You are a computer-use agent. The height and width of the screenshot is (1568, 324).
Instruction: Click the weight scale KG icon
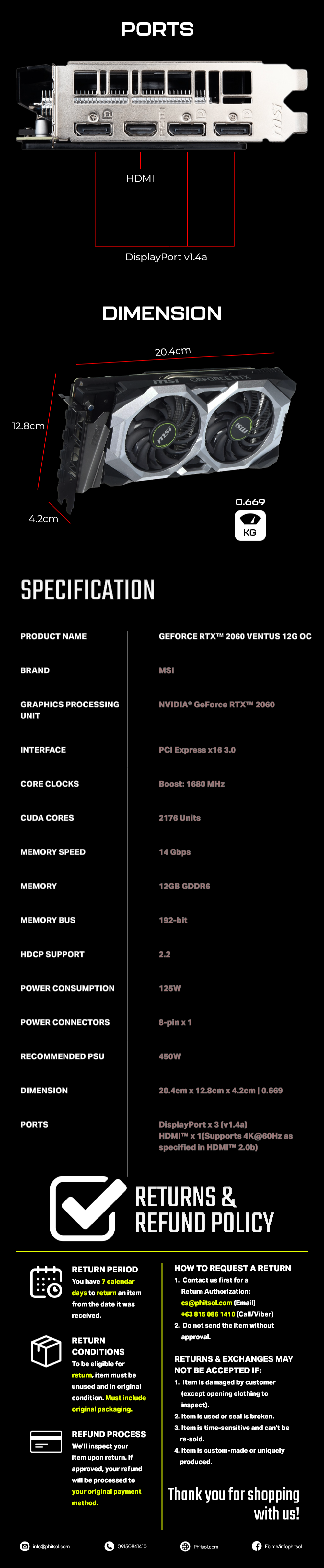coord(250,525)
